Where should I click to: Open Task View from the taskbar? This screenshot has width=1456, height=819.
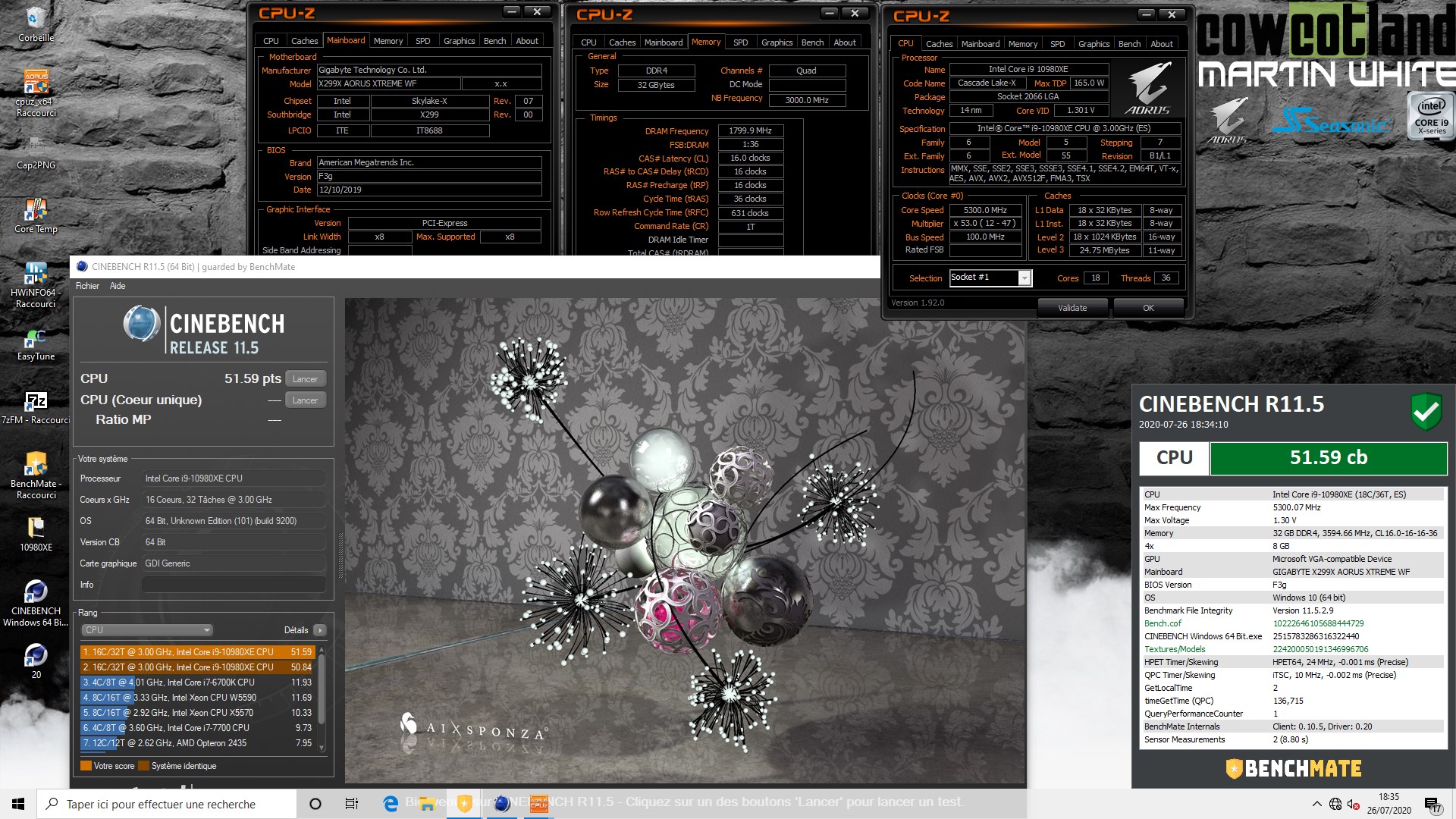(x=352, y=804)
